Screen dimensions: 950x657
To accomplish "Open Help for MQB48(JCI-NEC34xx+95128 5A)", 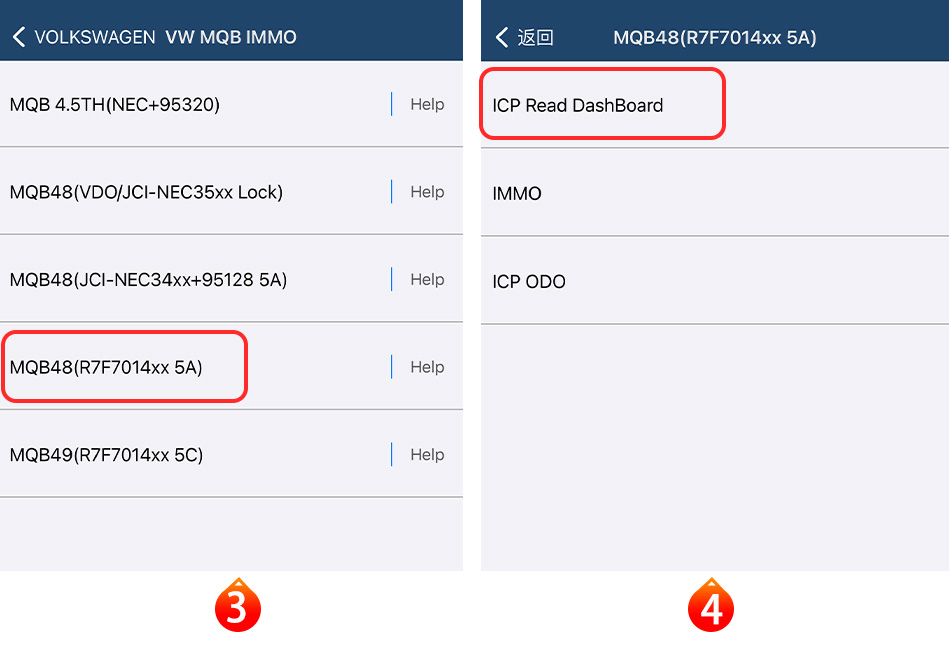I will pos(427,280).
